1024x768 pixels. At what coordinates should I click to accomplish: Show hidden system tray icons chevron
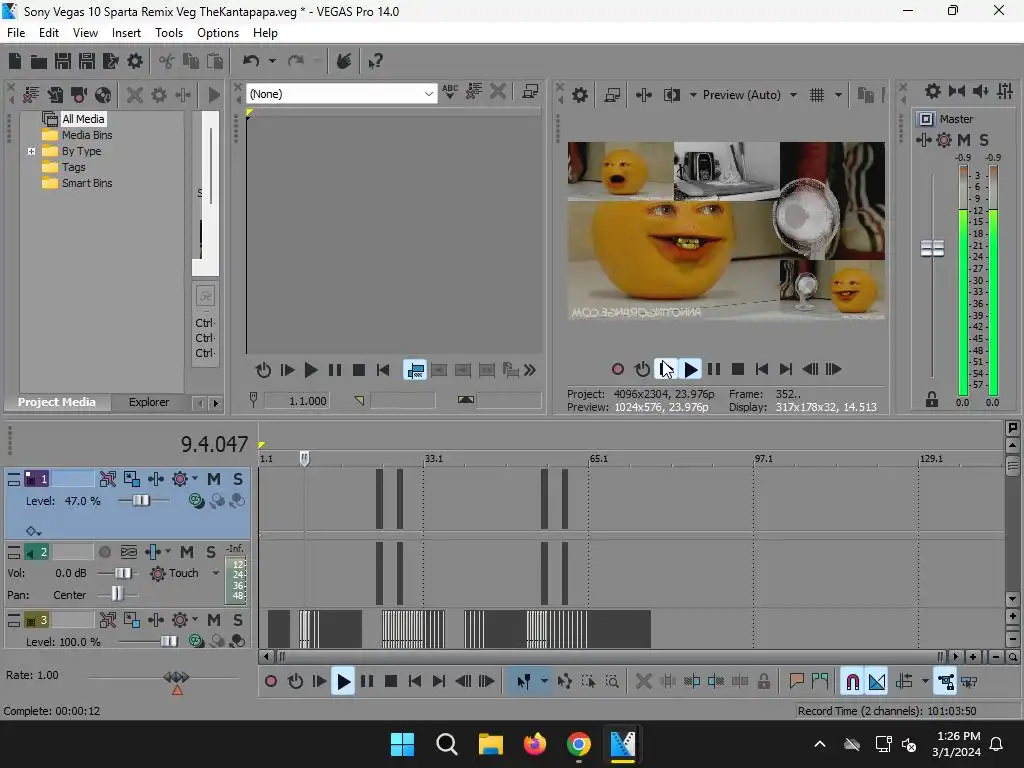[x=820, y=744]
